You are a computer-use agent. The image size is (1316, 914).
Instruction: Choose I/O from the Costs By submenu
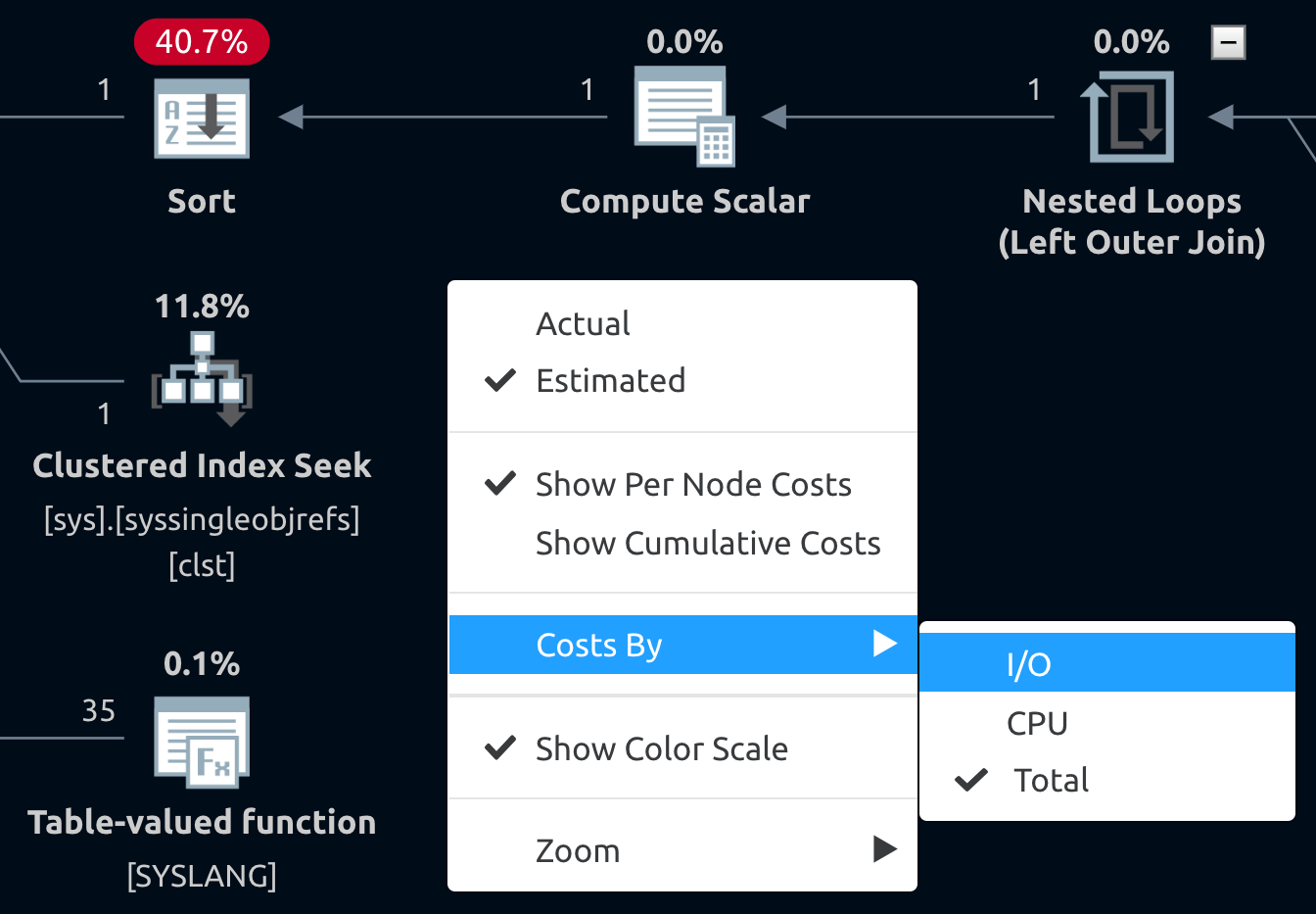(1029, 663)
